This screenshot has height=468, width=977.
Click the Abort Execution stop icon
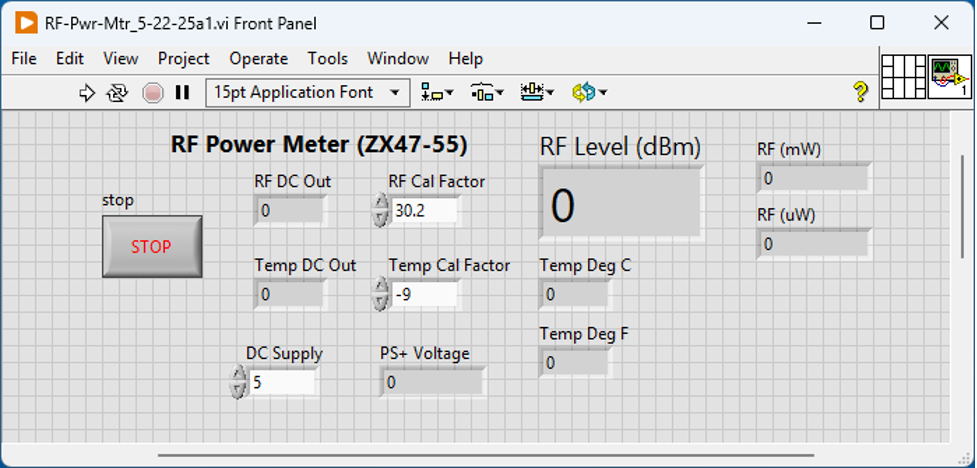point(153,93)
